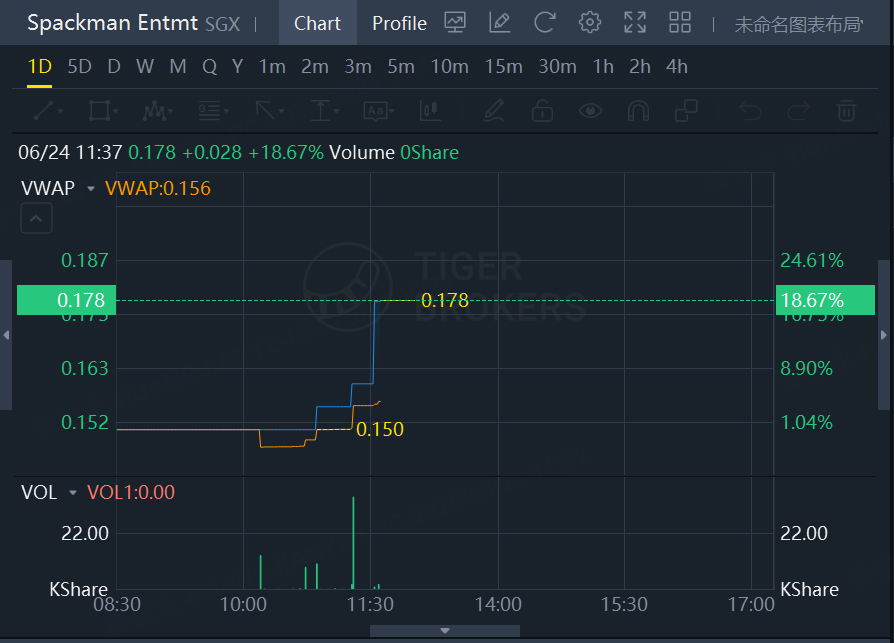Viewport: 894px width, 643px height.
Task: Click the edit drawing pencil icon in header
Action: pyautogui.click(x=499, y=23)
